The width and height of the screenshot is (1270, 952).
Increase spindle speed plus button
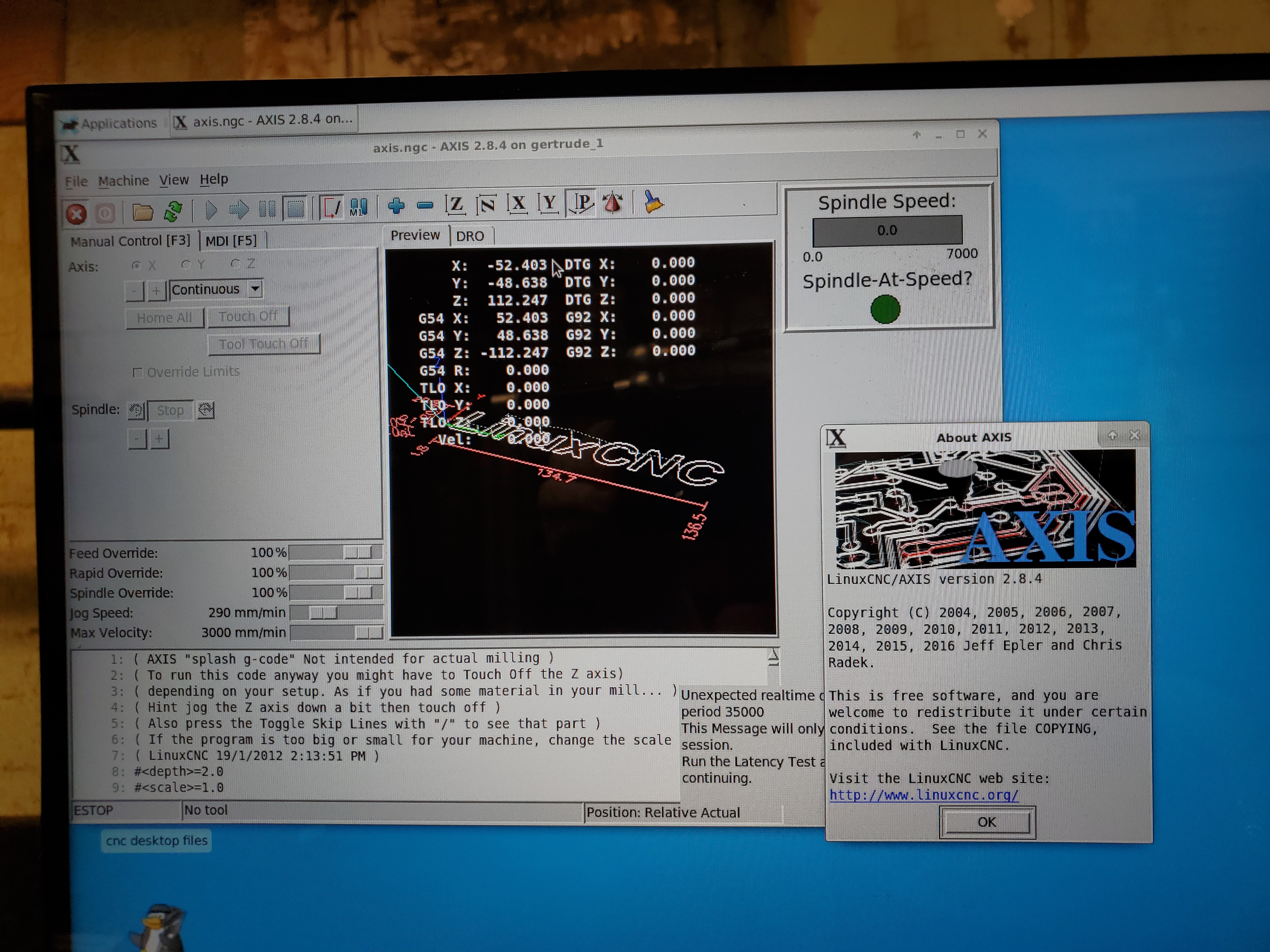pyautogui.click(x=159, y=439)
